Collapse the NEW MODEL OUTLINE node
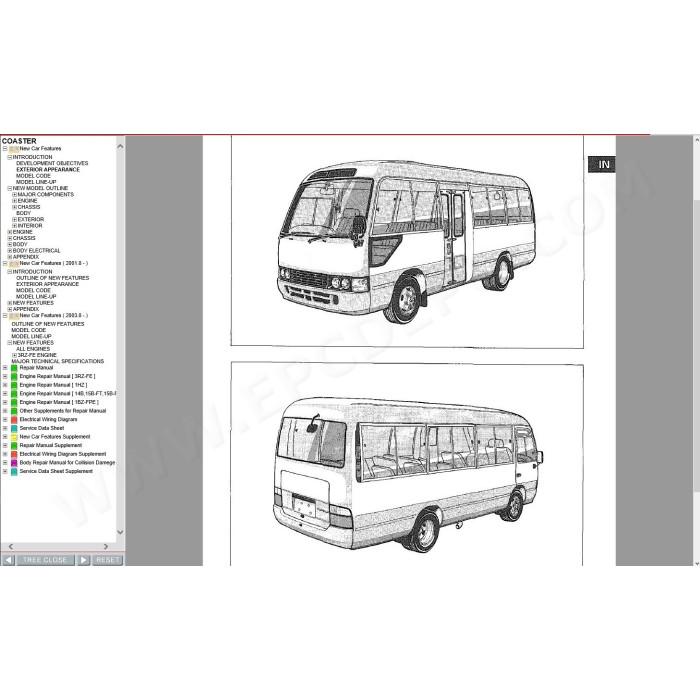The image size is (700, 700). pos(10,188)
